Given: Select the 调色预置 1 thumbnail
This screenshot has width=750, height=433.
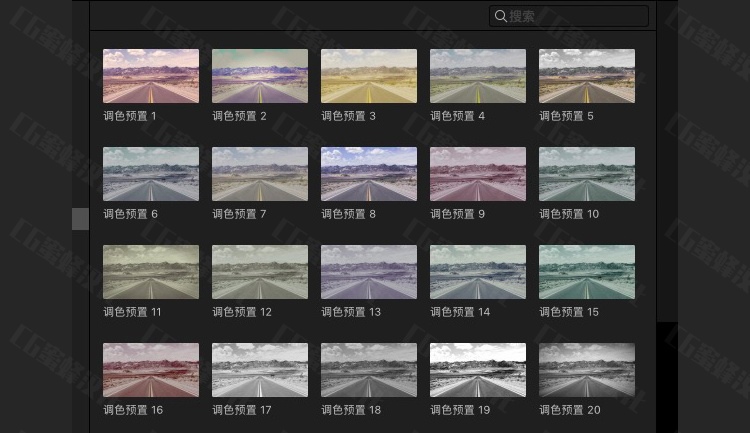Looking at the screenshot, I should 151,76.
